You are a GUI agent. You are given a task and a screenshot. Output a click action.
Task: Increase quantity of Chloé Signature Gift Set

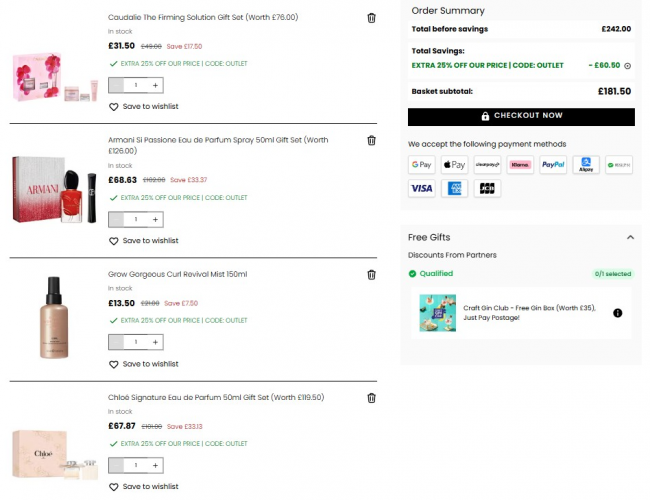(155, 465)
